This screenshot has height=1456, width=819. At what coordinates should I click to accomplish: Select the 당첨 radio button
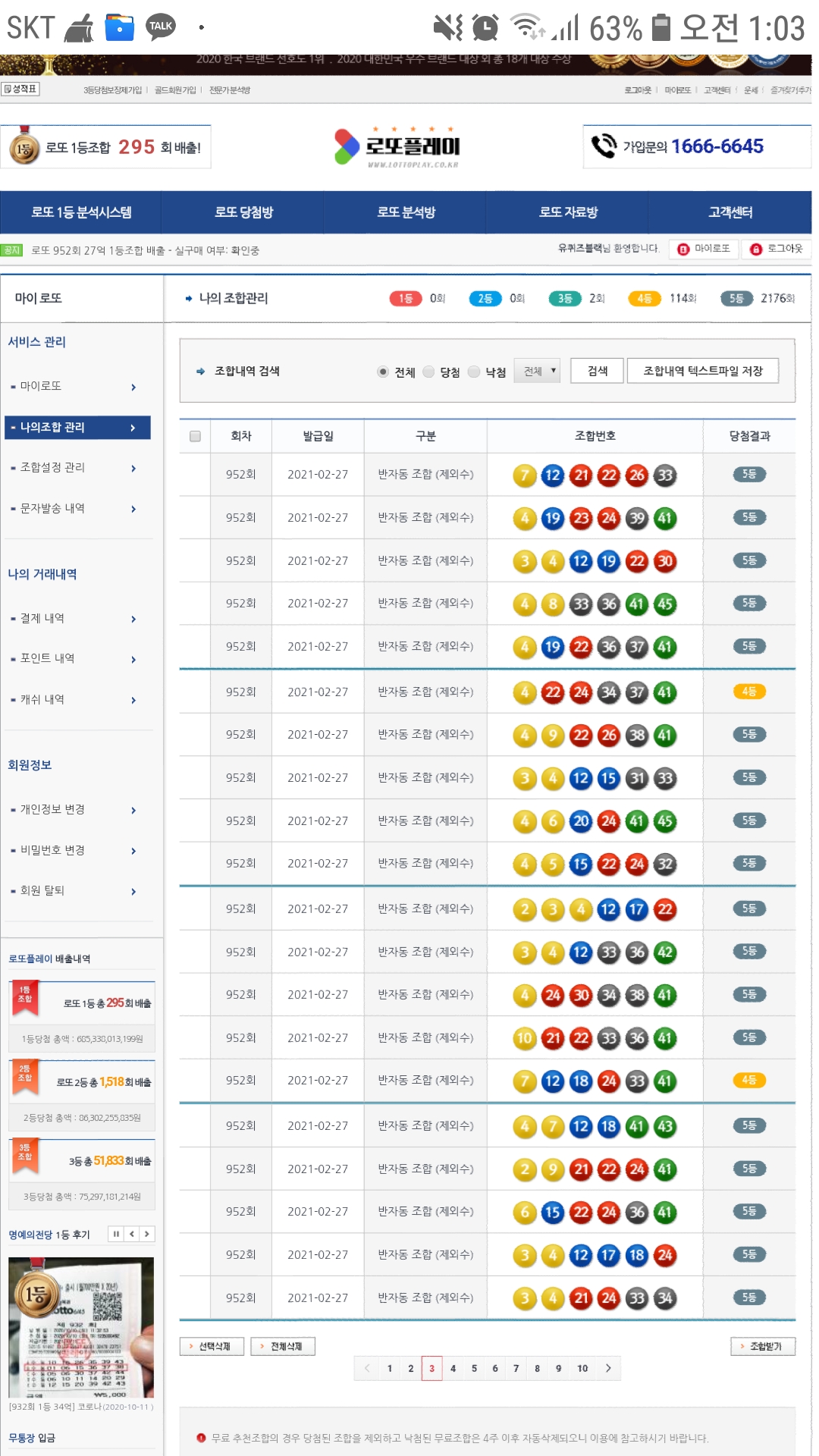coord(428,372)
